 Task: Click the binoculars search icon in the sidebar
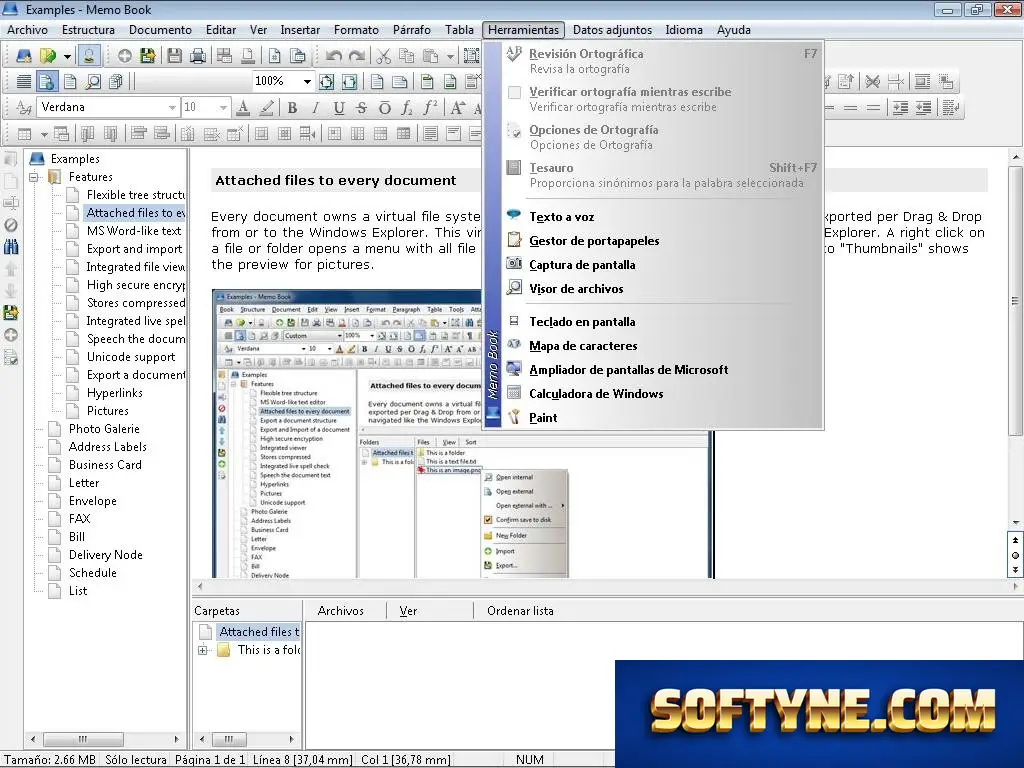(x=11, y=247)
